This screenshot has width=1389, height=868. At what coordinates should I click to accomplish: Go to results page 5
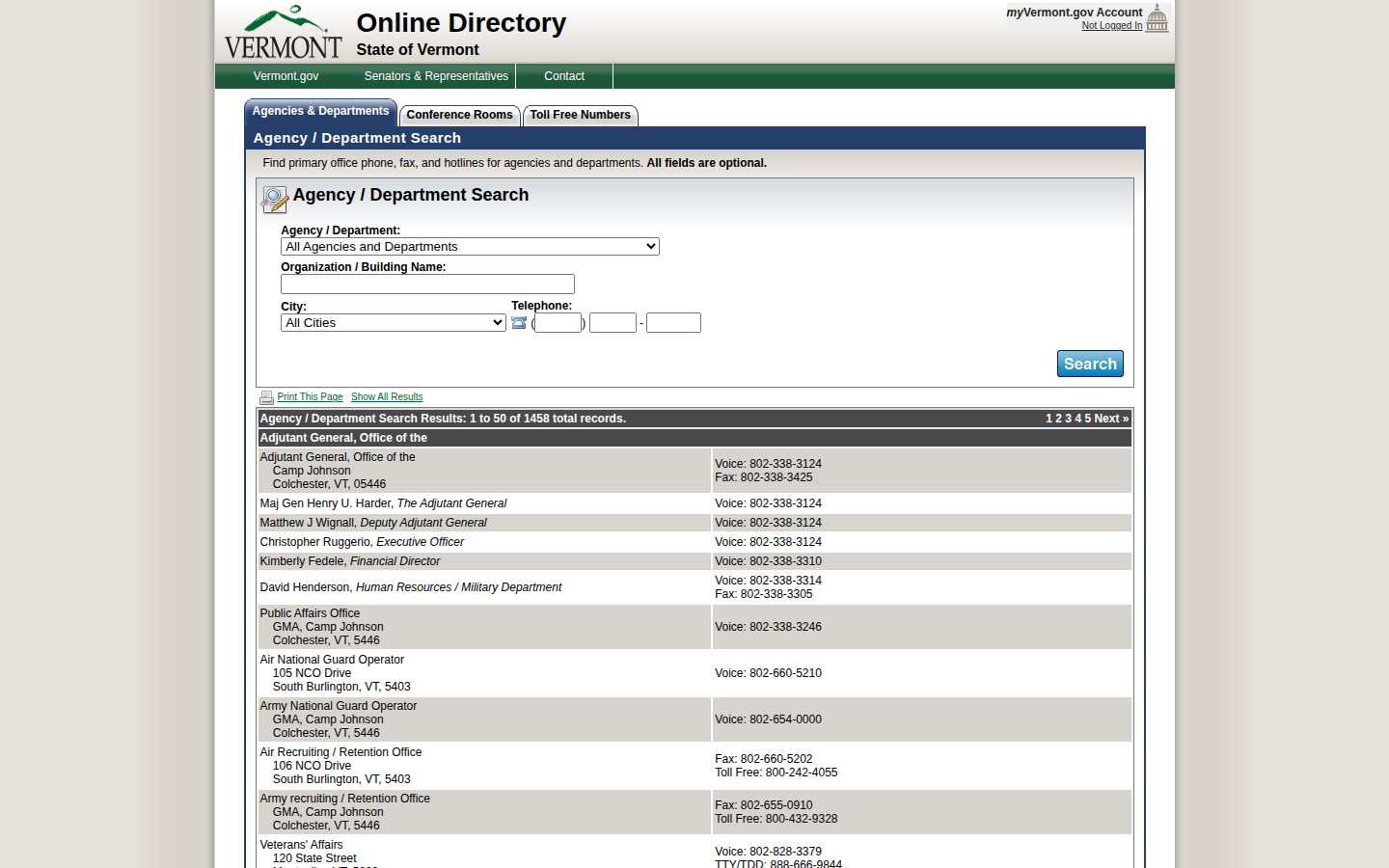tap(1087, 419)
